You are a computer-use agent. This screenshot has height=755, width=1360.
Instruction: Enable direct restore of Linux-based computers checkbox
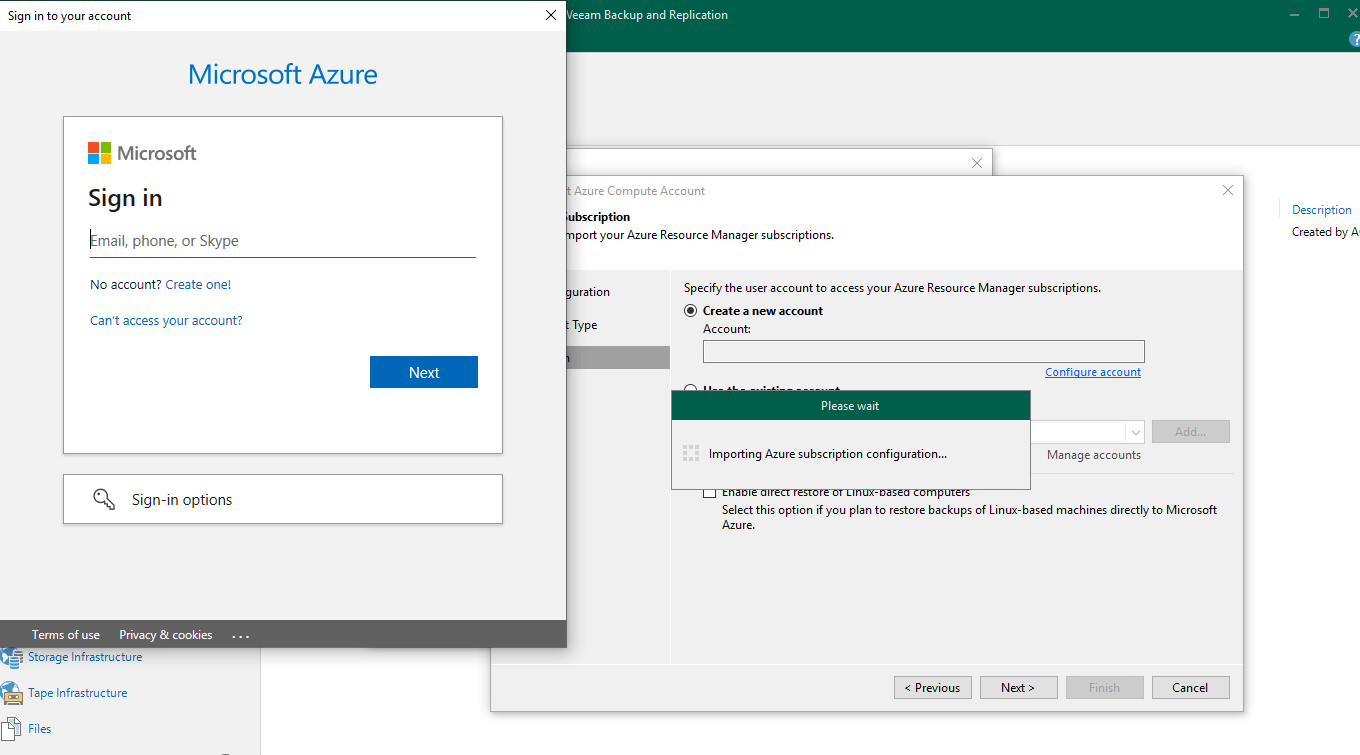pyautogui.click(x=710, y=492)
